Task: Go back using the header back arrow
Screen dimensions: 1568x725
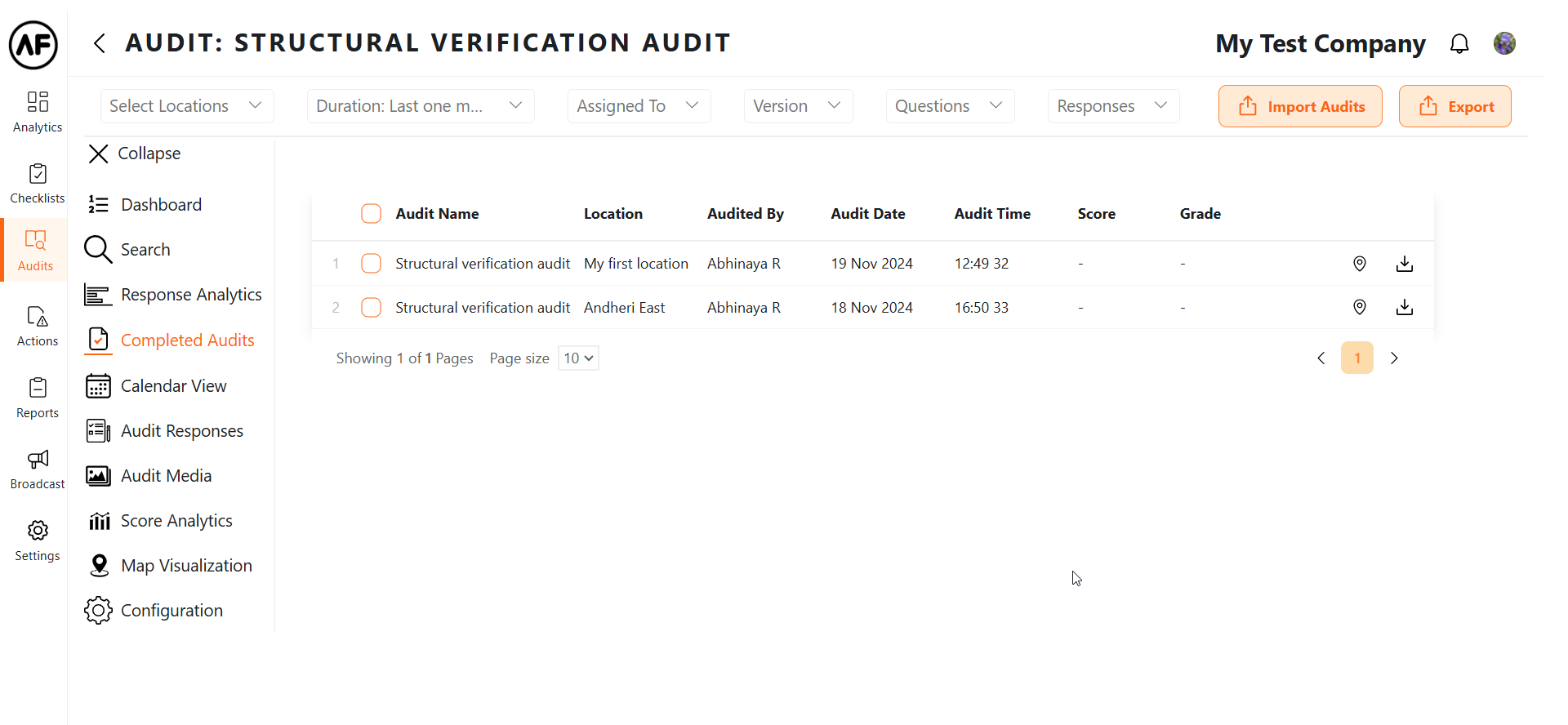Action: (x=100, y=43)
